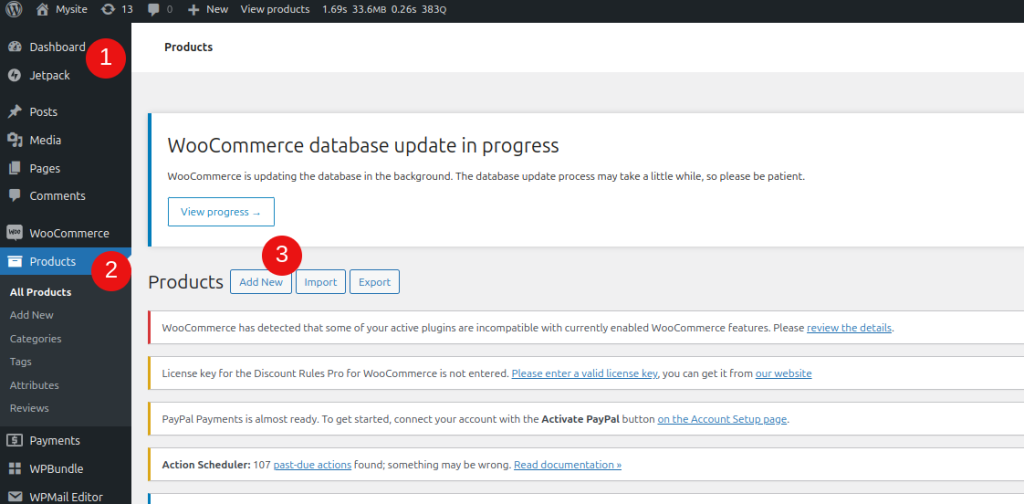Viewport: 1024px width, 504px height.
Task: Click the Import products button
Action: tap(321, 282)
